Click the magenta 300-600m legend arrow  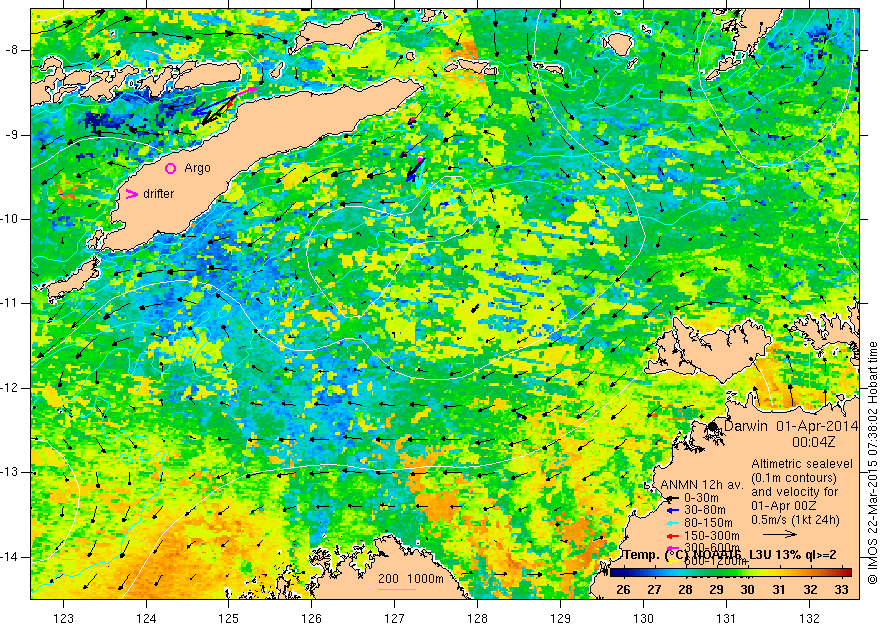pos(671,548)
